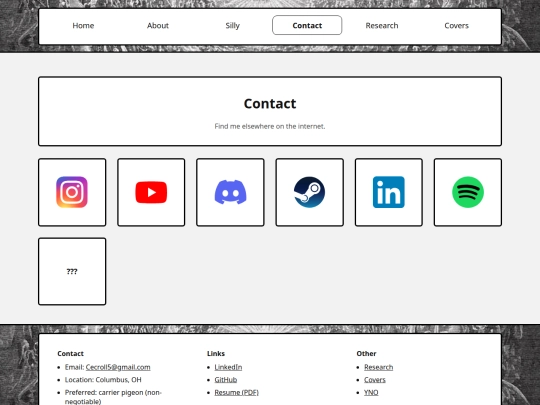Click the Cecroll5@gmail.com email link

118,367
